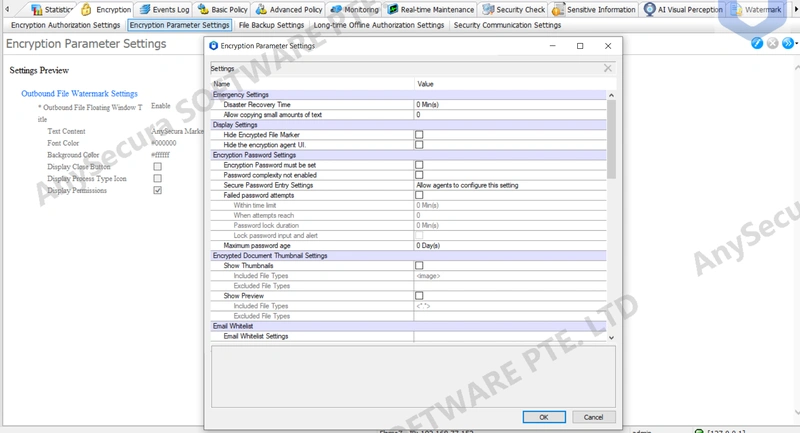
Task: Click the settings list scrollbar thumb
Action: [x=611, y=139]
